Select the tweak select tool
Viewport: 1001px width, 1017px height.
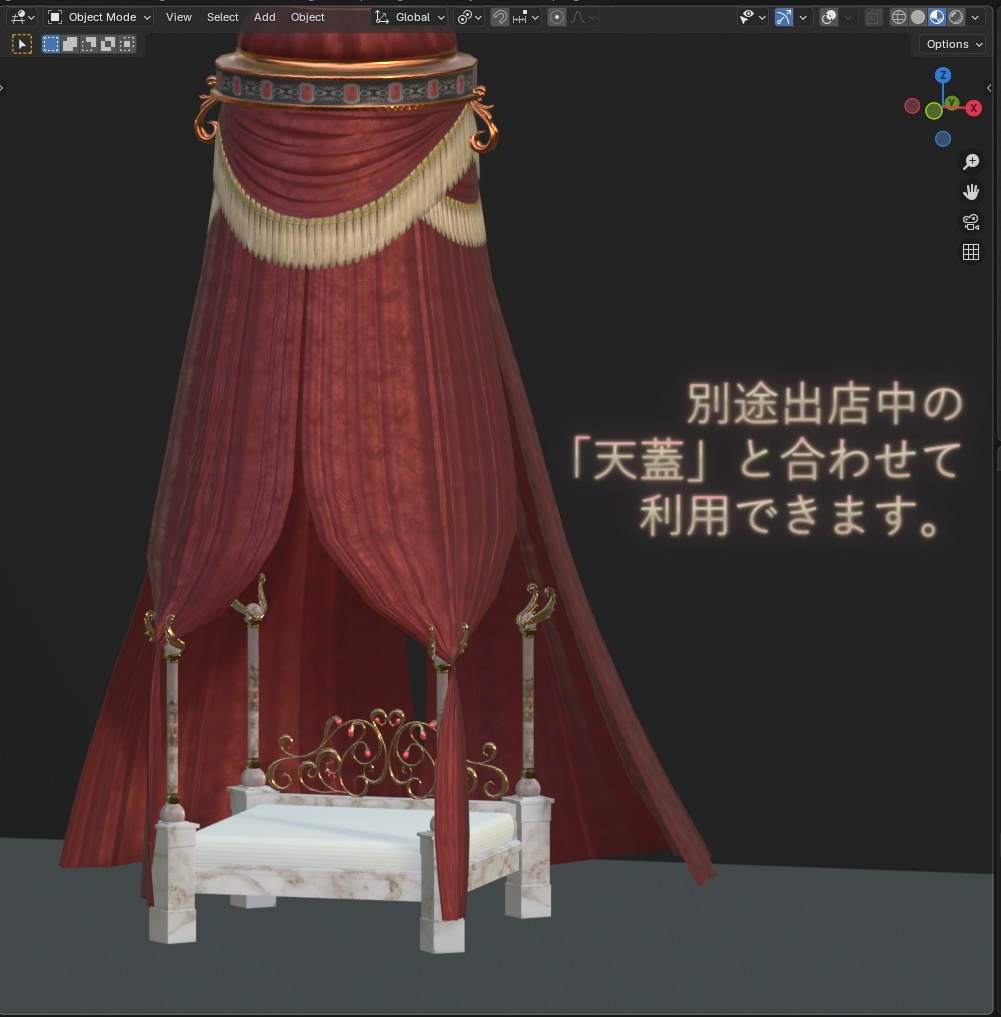(x=21, y=43)
